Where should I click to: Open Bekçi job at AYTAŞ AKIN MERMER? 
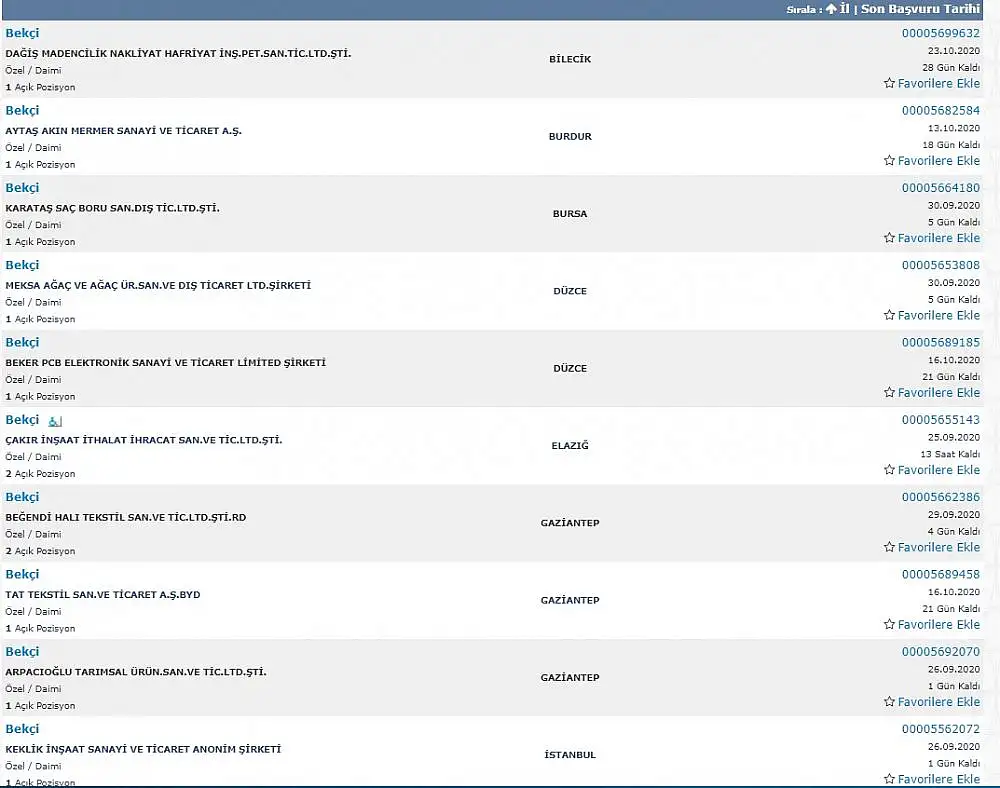pyautogui.click(x=22, y=110)
